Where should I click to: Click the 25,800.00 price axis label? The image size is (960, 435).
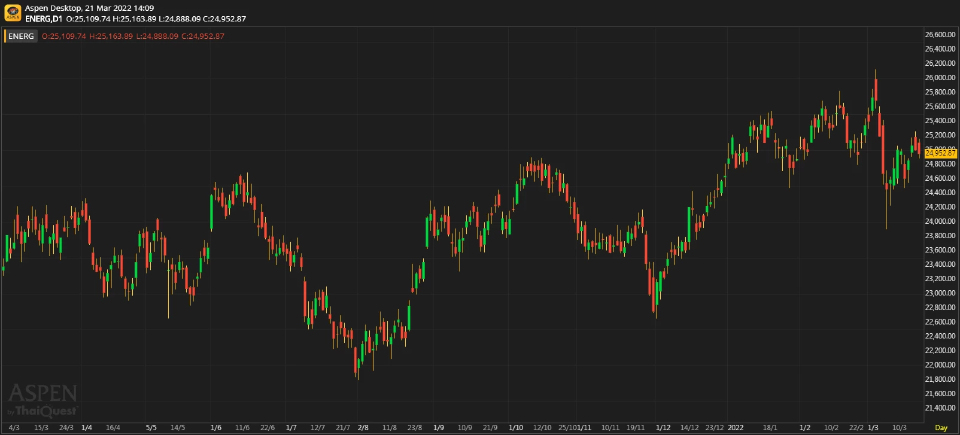[940, 92]
